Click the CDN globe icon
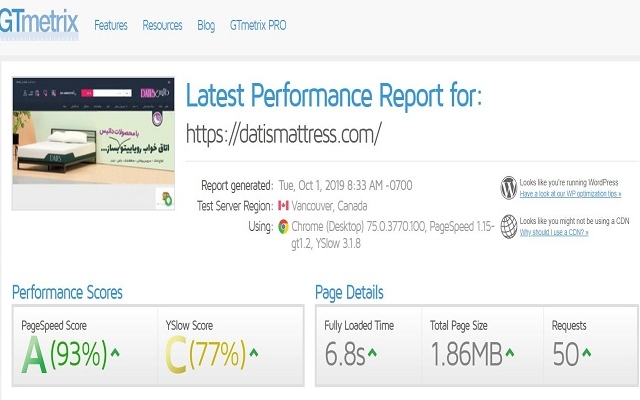This screenshot has width=640, height=400. [509, 227]
